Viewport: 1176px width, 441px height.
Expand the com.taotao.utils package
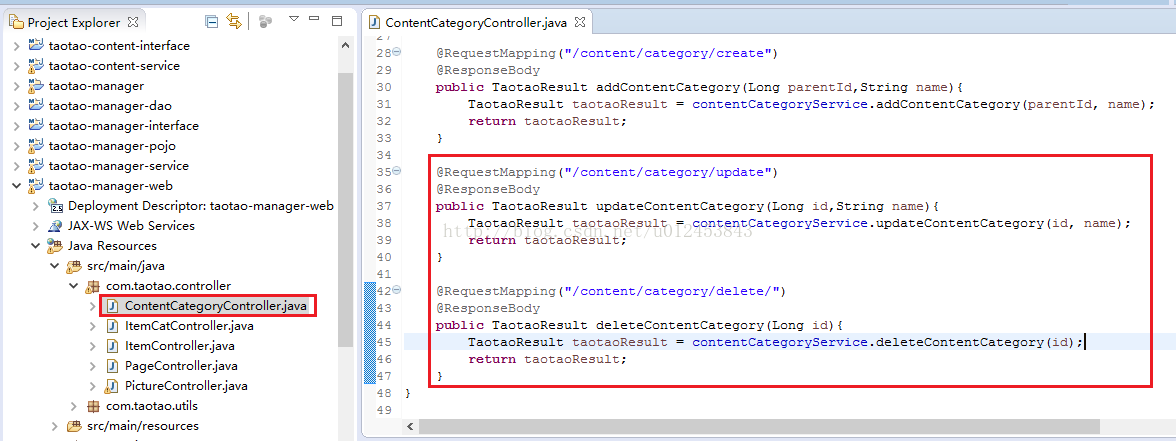[x=74, y=406]
